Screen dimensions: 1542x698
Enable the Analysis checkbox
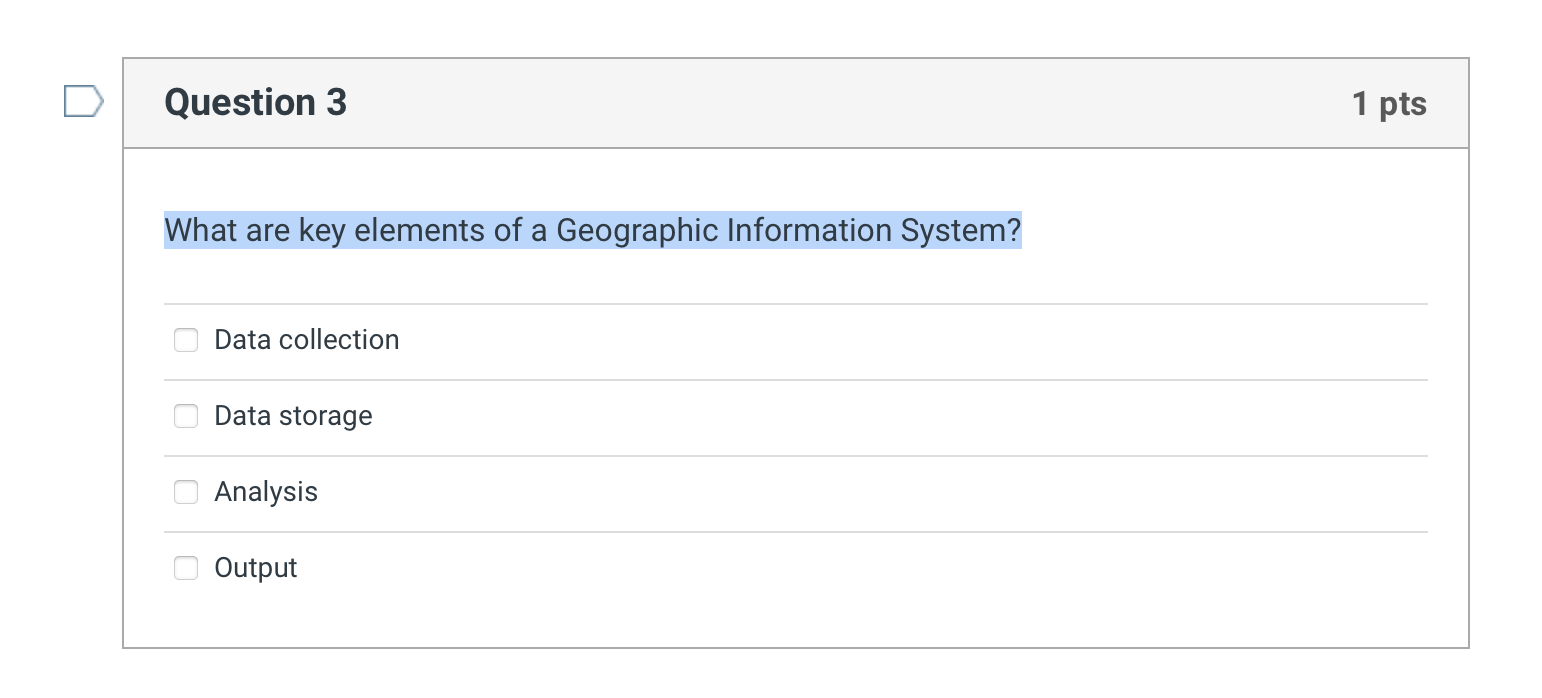click(x=186, y=492)
